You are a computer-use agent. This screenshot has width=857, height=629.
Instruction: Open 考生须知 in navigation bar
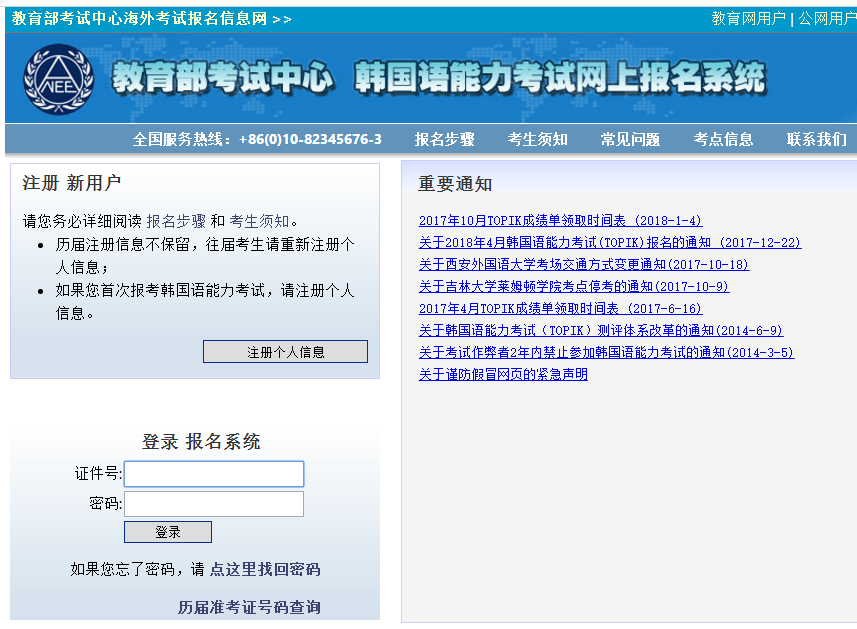tap(537, 139)
